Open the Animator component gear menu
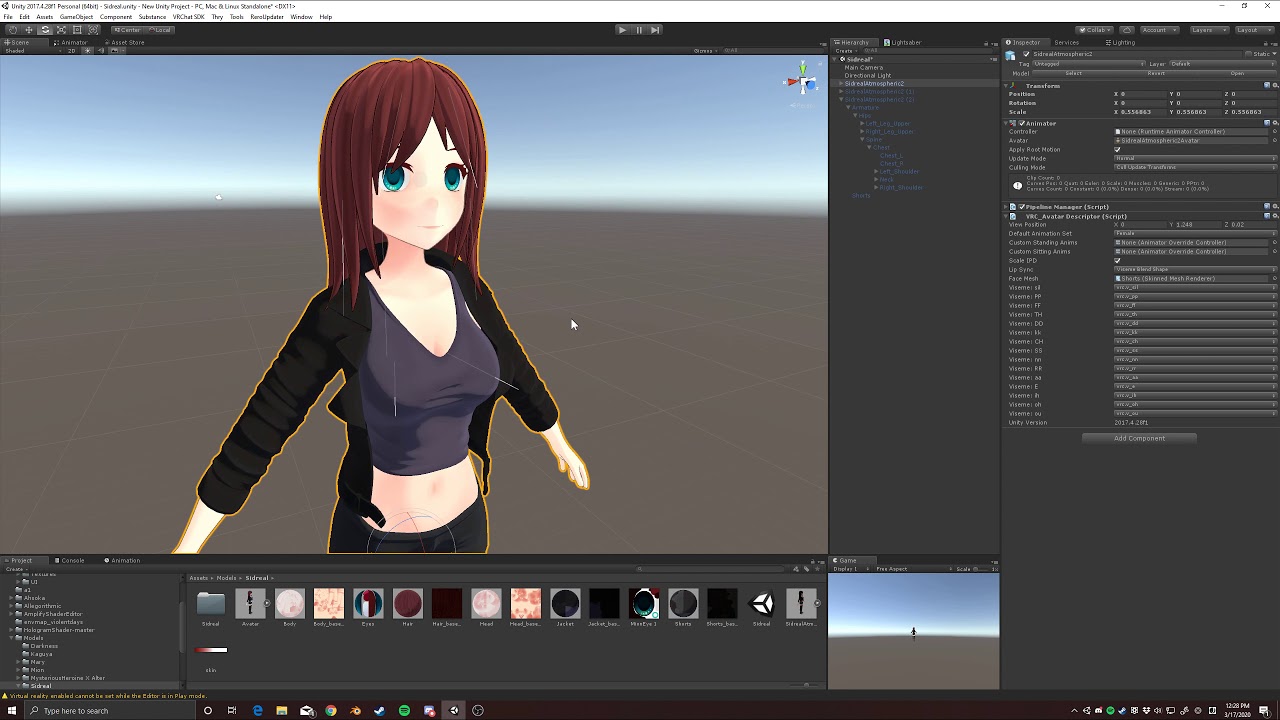This screenshot has height=720, width=1280. click(1273, 123)
